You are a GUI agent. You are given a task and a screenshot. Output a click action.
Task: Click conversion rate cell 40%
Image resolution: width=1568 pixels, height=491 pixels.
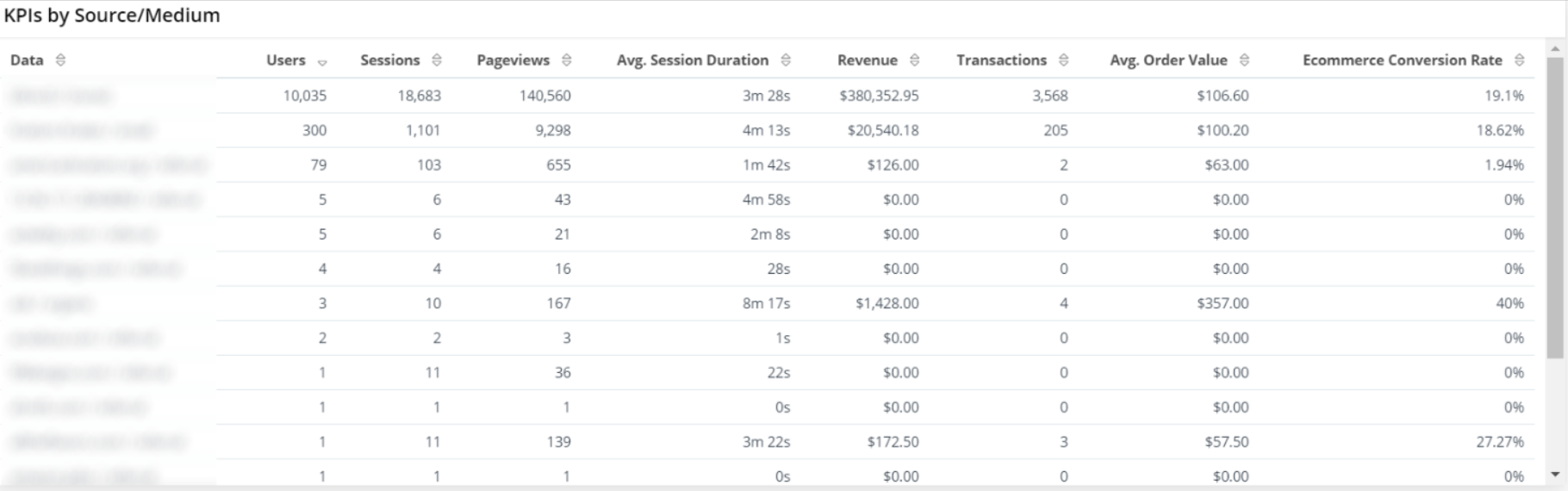coord(1510,303)
